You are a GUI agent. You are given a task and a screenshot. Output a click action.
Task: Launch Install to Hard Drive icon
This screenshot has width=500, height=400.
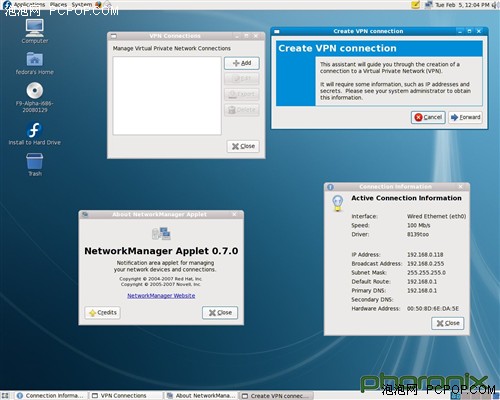(x=35, y=134)
